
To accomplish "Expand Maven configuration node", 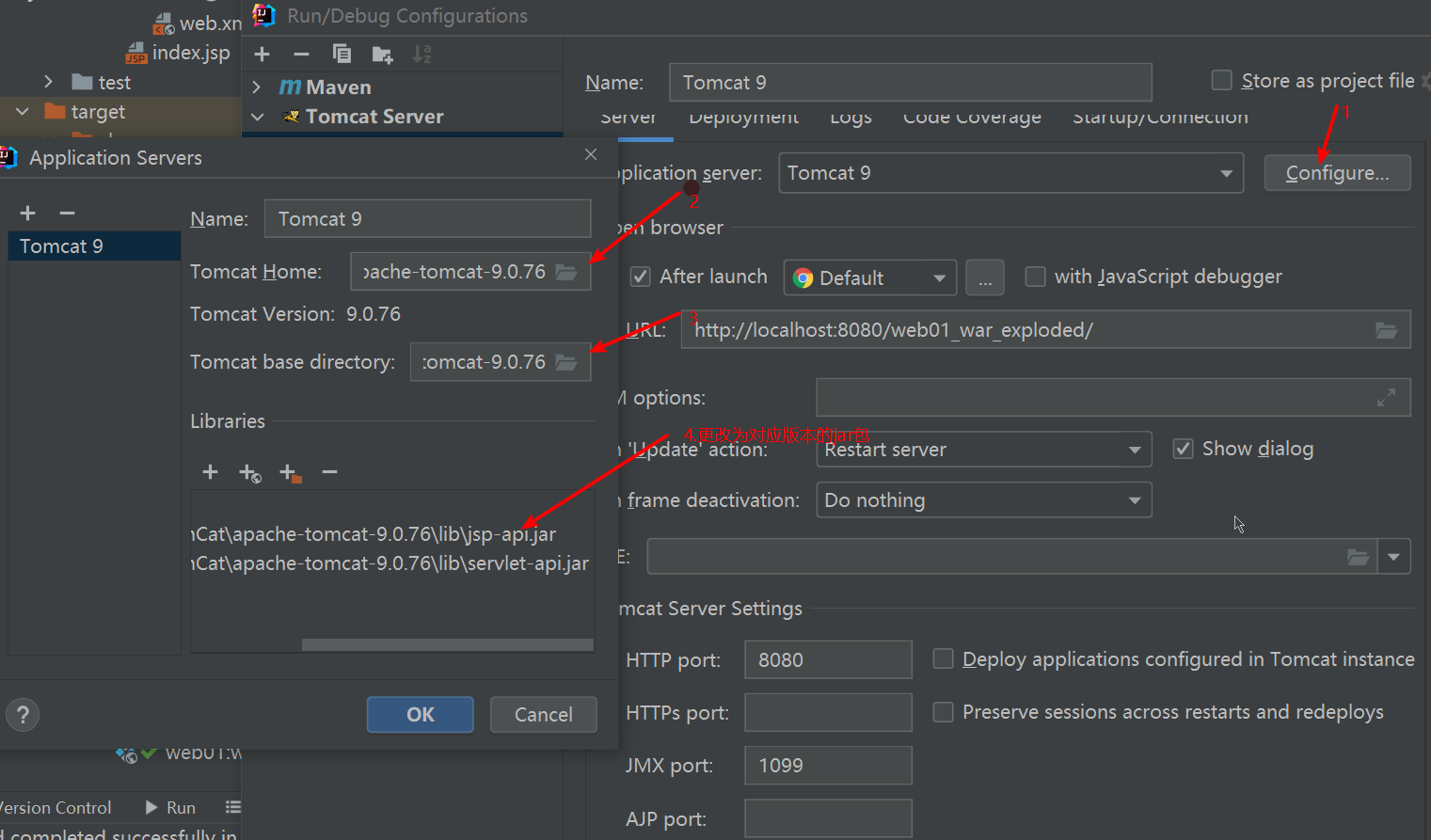I will 257,87.
